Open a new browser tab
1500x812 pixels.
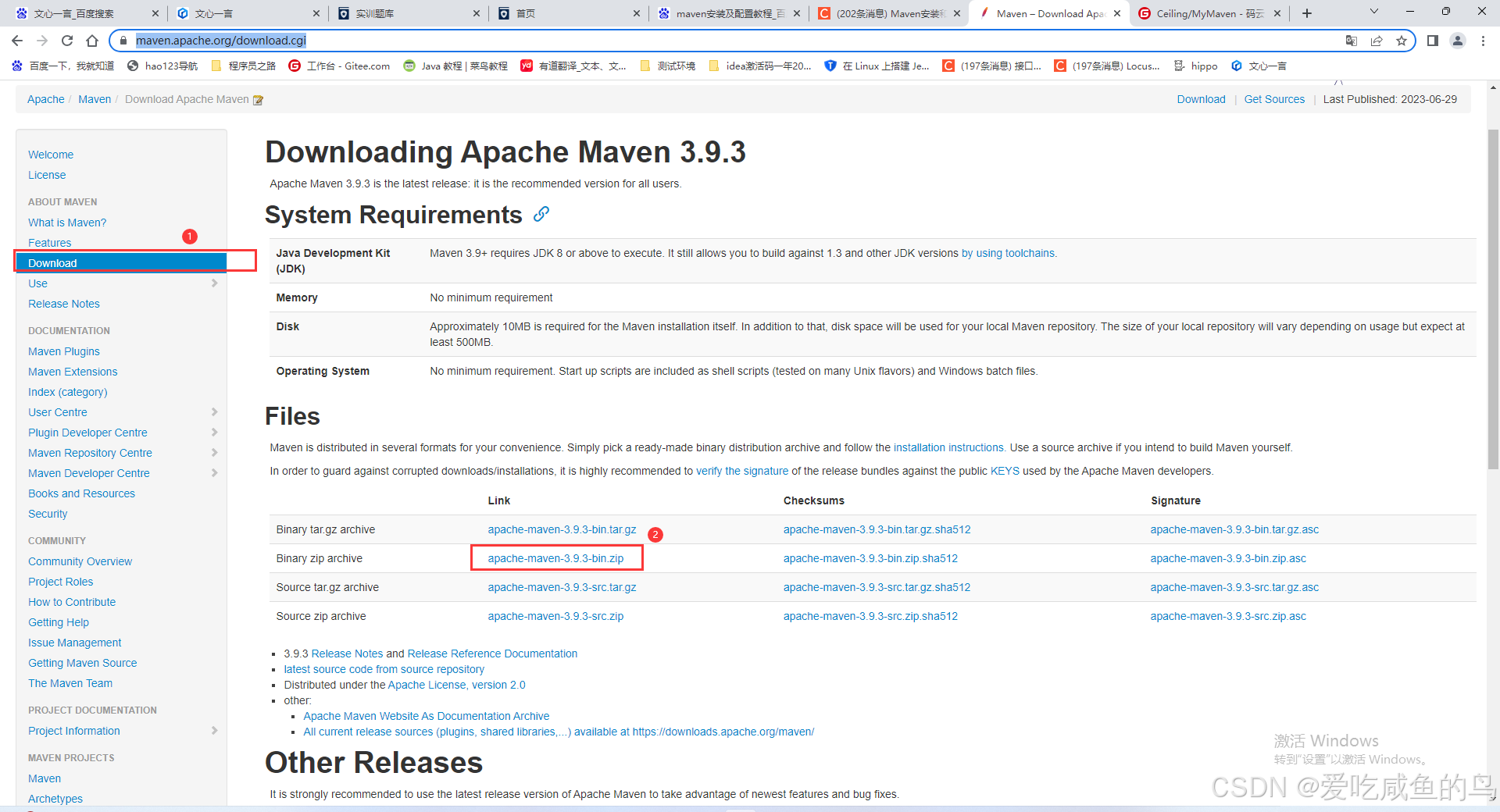[x=1307, y=13]
